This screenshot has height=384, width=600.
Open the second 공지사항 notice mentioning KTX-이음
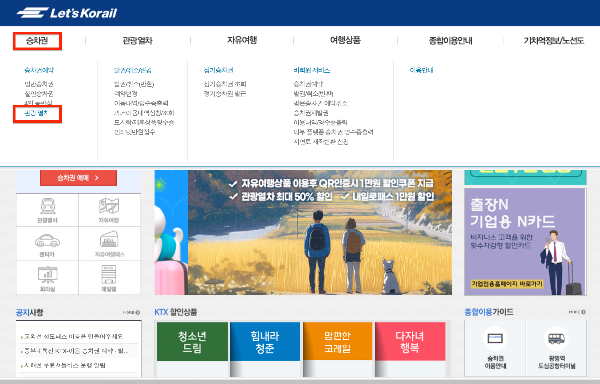(76, 351)
